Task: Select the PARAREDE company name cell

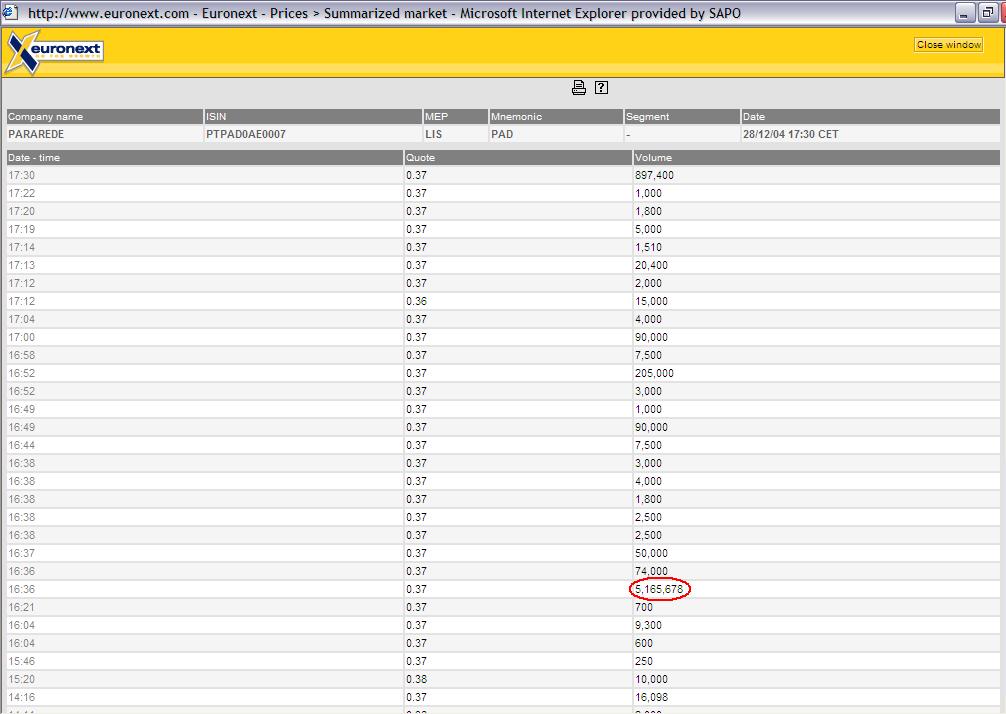Action: point(36,134)
